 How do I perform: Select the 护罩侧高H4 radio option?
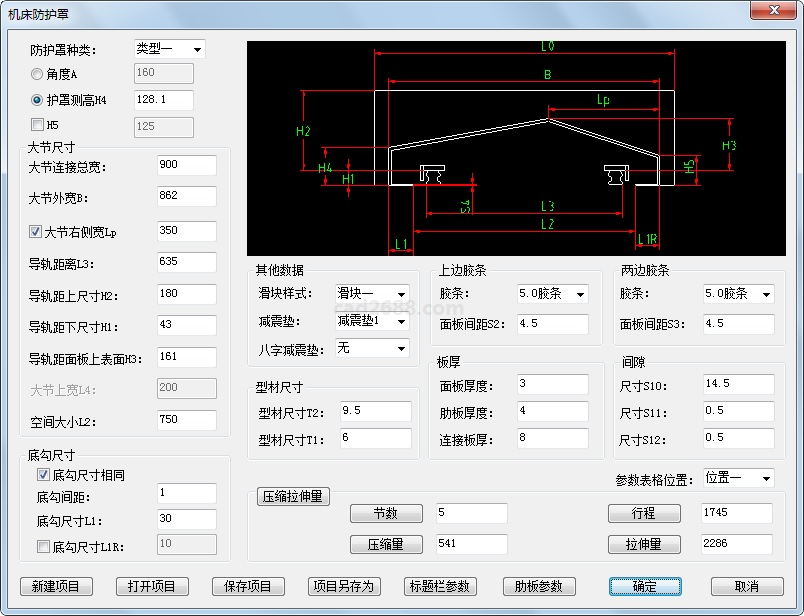click(37, 100)
